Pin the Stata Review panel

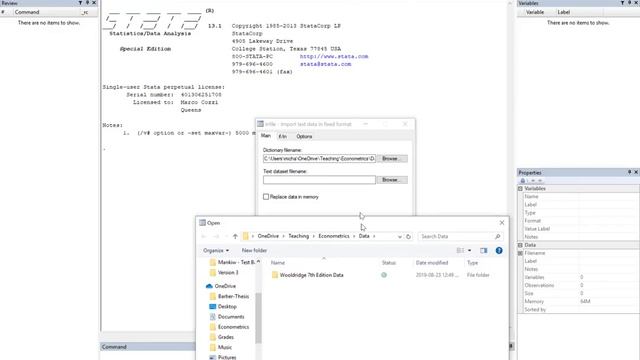[87, 3]
